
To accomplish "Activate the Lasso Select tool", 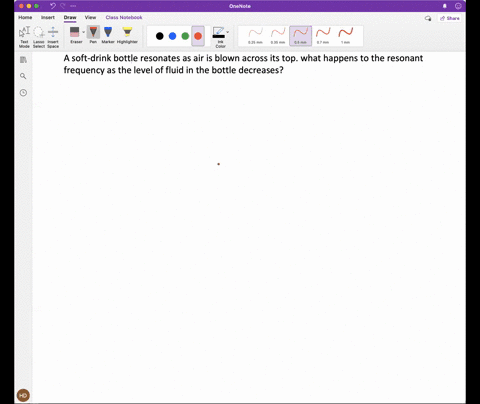I will (39, 37).
